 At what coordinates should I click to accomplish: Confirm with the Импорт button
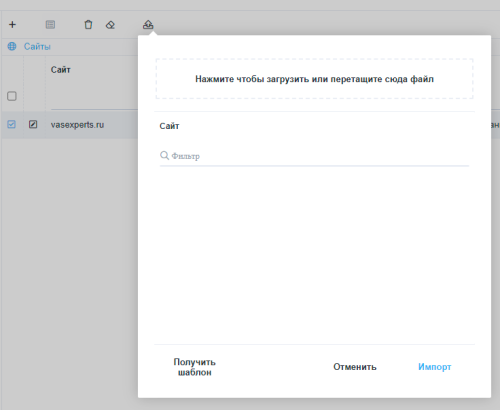435,367
